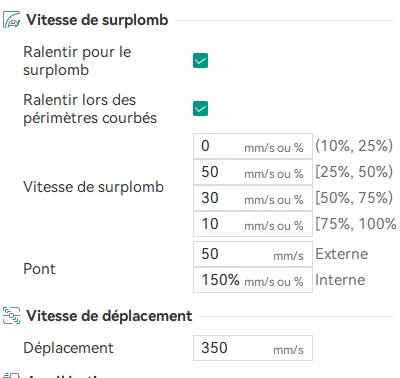Focus the [50%, 75%) overhang speed input

click(x=253, y=198)
